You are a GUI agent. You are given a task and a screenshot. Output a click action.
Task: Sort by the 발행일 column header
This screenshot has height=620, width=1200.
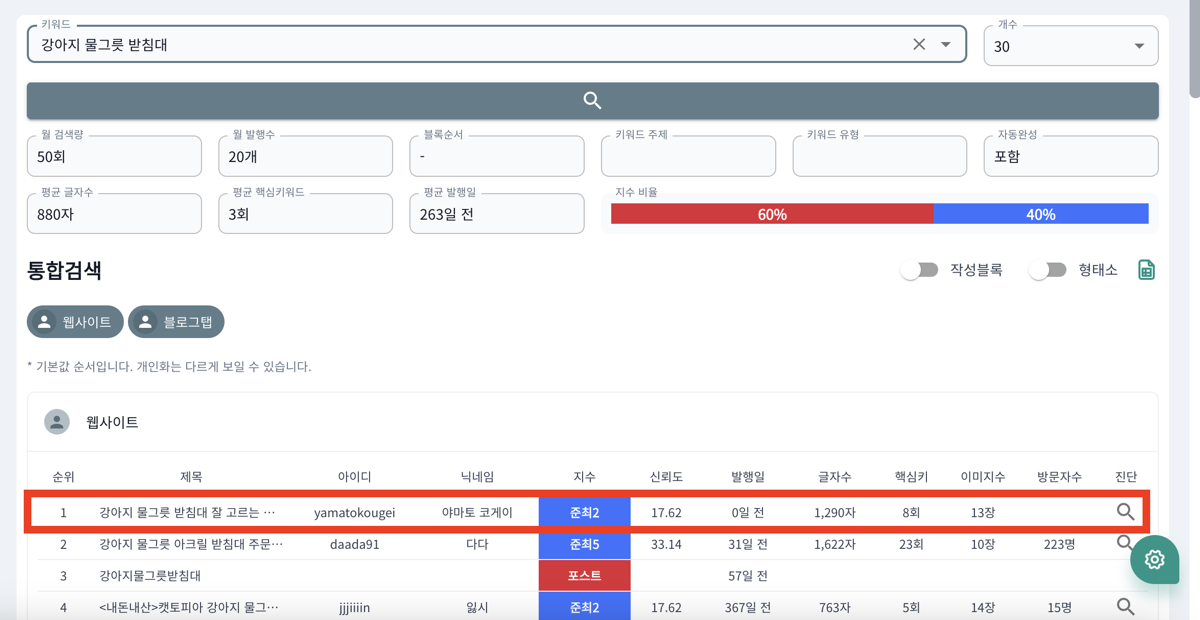click(x=747, y=477)
